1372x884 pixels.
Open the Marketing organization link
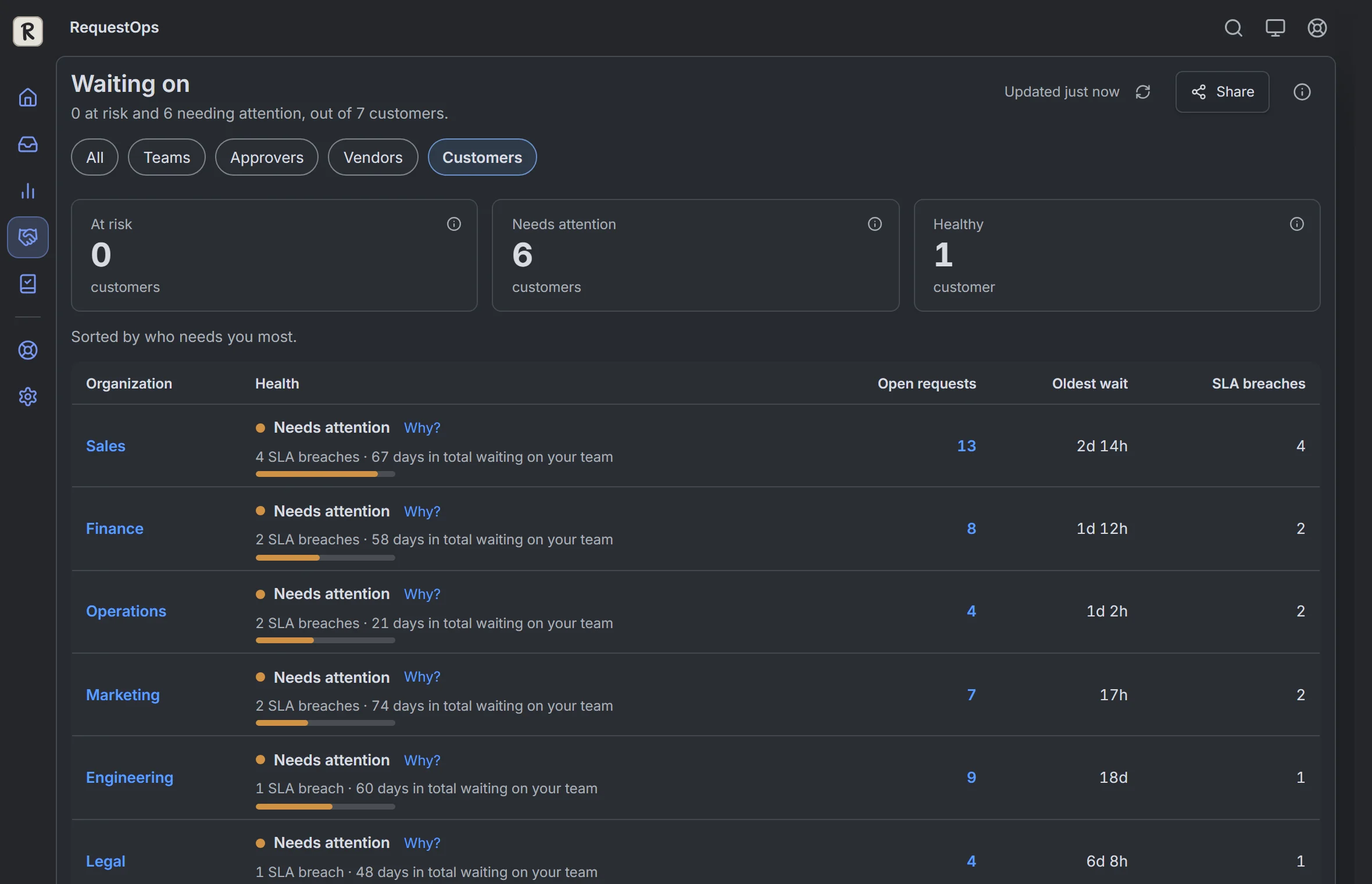[x=123, y=695]
